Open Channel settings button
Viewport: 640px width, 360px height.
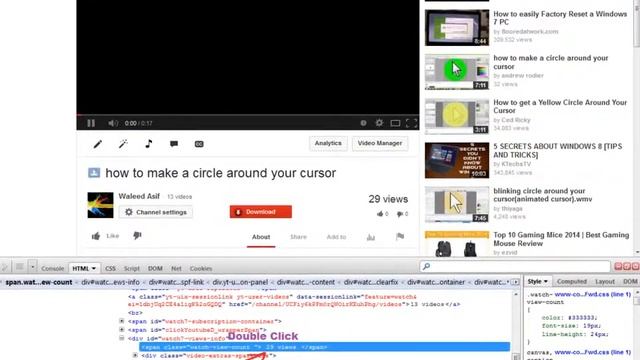coord(156,212)
